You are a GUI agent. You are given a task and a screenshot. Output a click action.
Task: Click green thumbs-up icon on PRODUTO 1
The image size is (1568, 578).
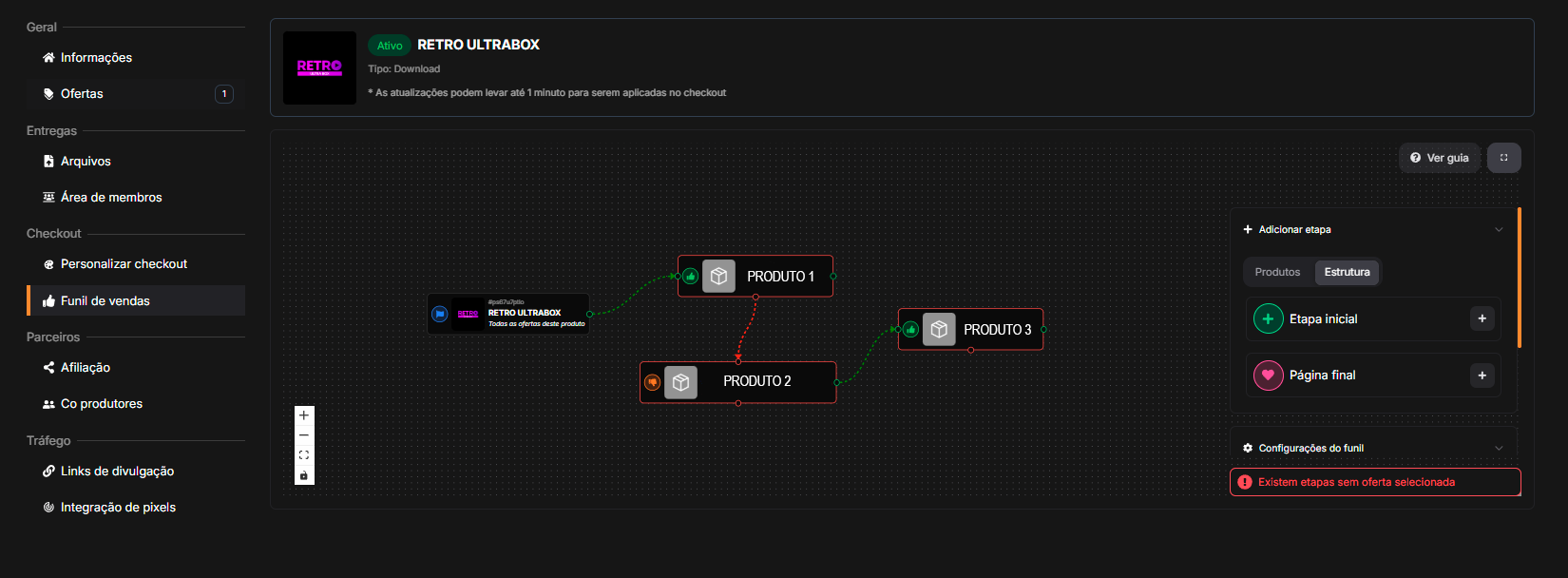click(x=691, y=277)
